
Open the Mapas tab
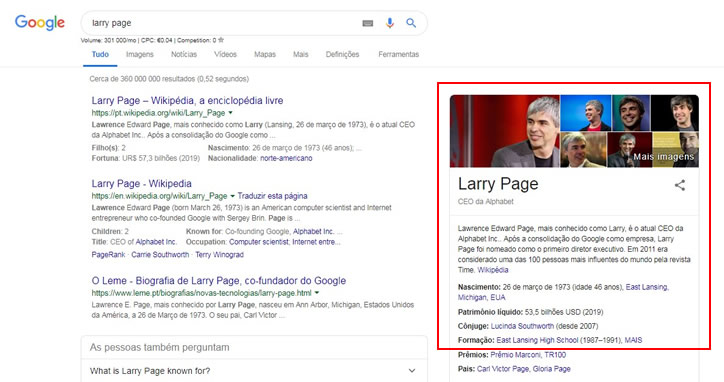tap(265, 55)
